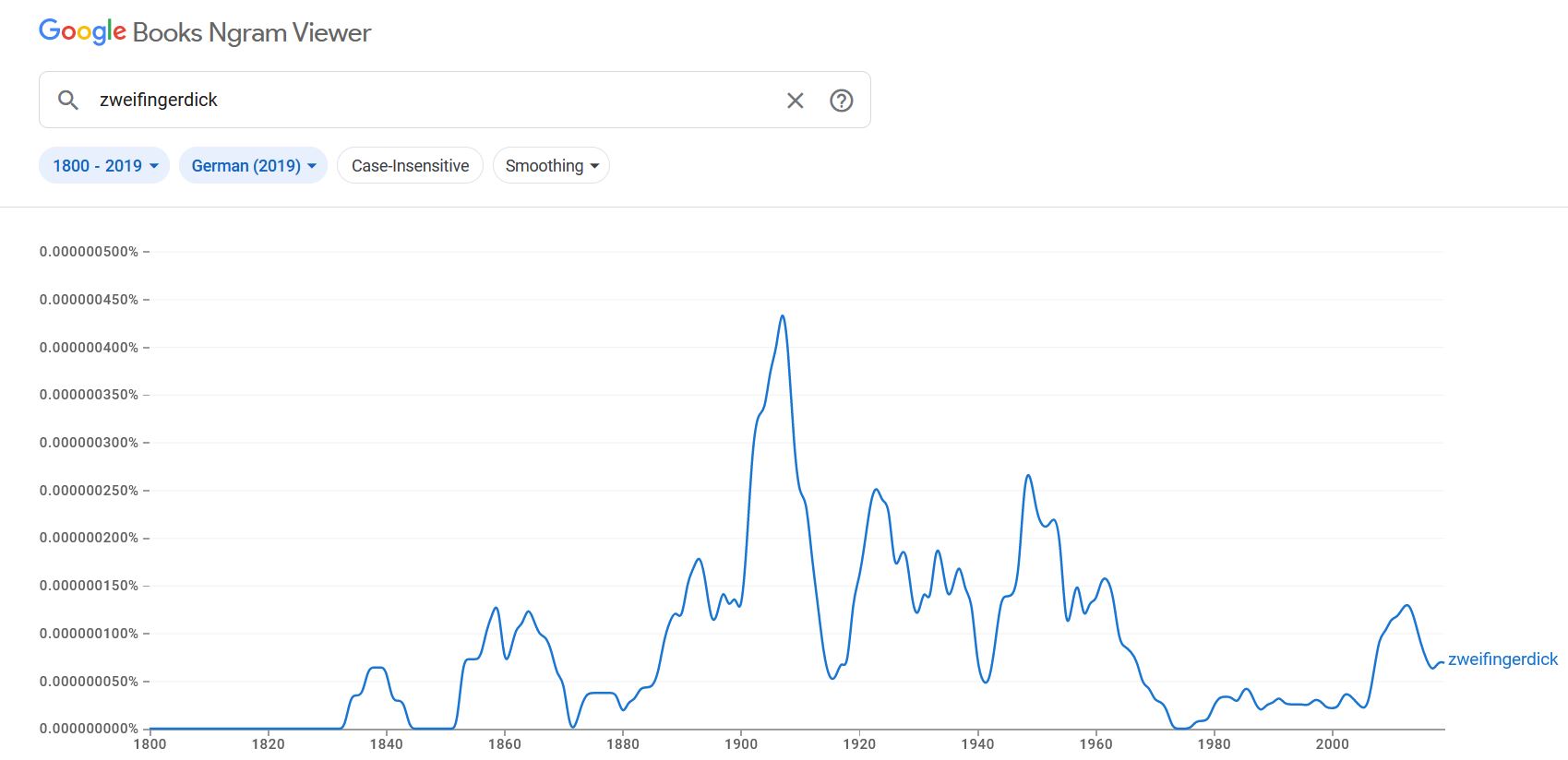Viewport: 1568px width, 760px height.
Task: Click the 1900 x-axis label
Action: point(740,744)
